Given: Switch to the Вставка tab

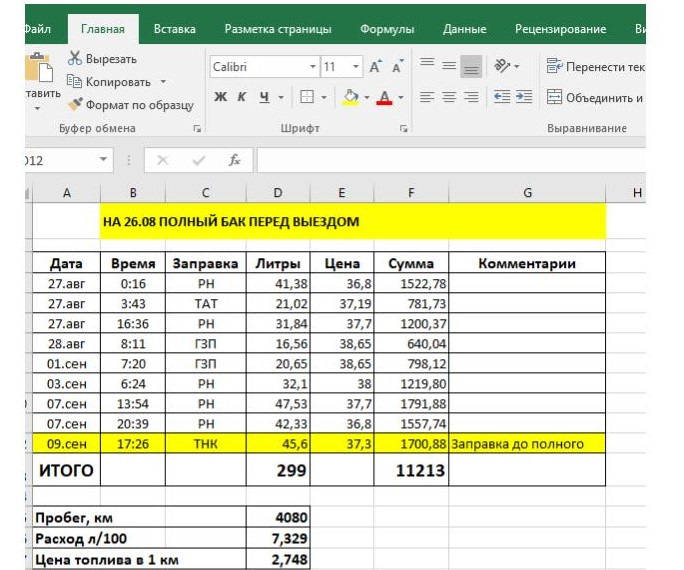Looking at the screenshot, I should [x=175, y=29].
